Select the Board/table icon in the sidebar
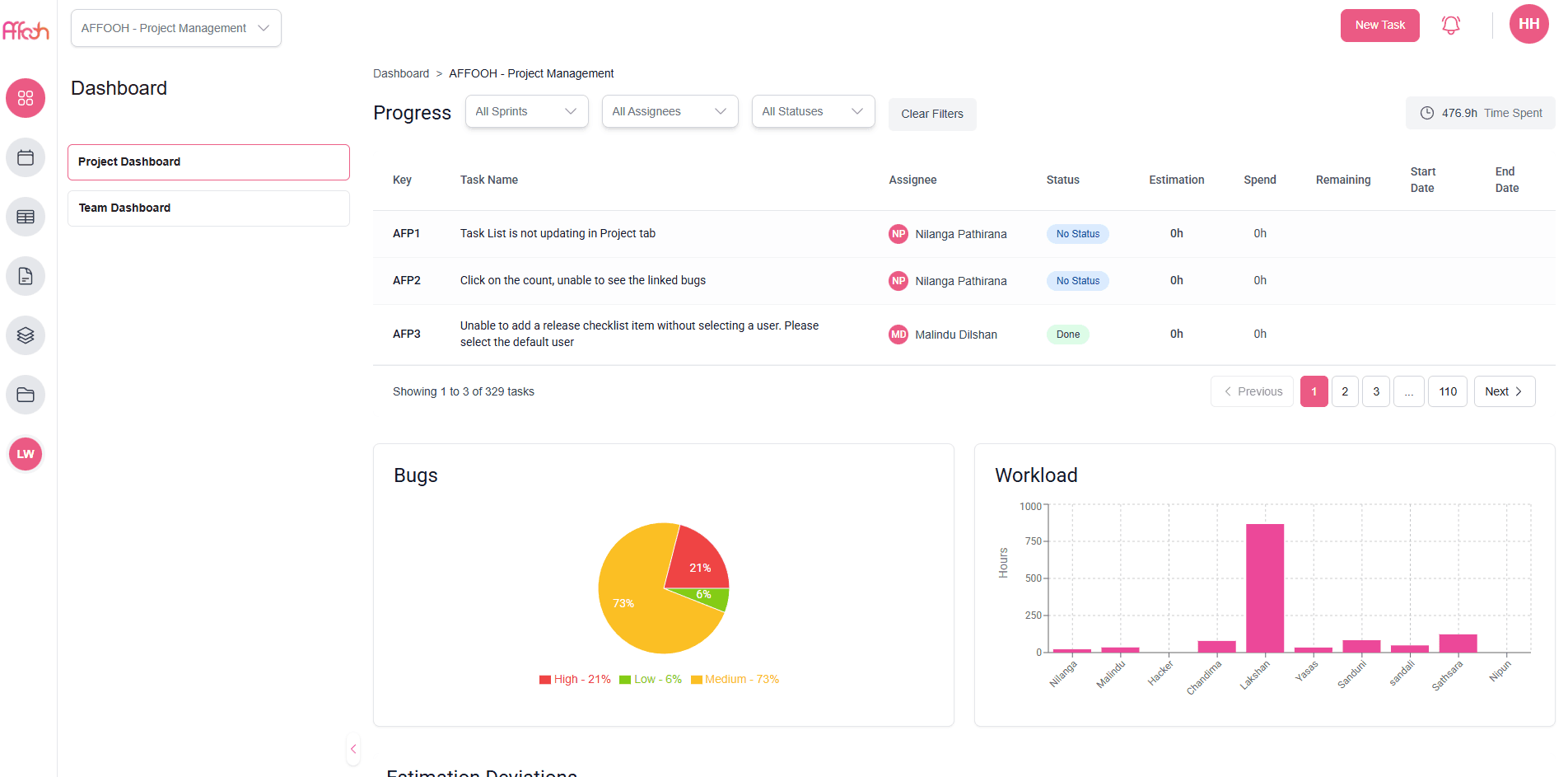The image size is (1568, 777). click(26, 217)
